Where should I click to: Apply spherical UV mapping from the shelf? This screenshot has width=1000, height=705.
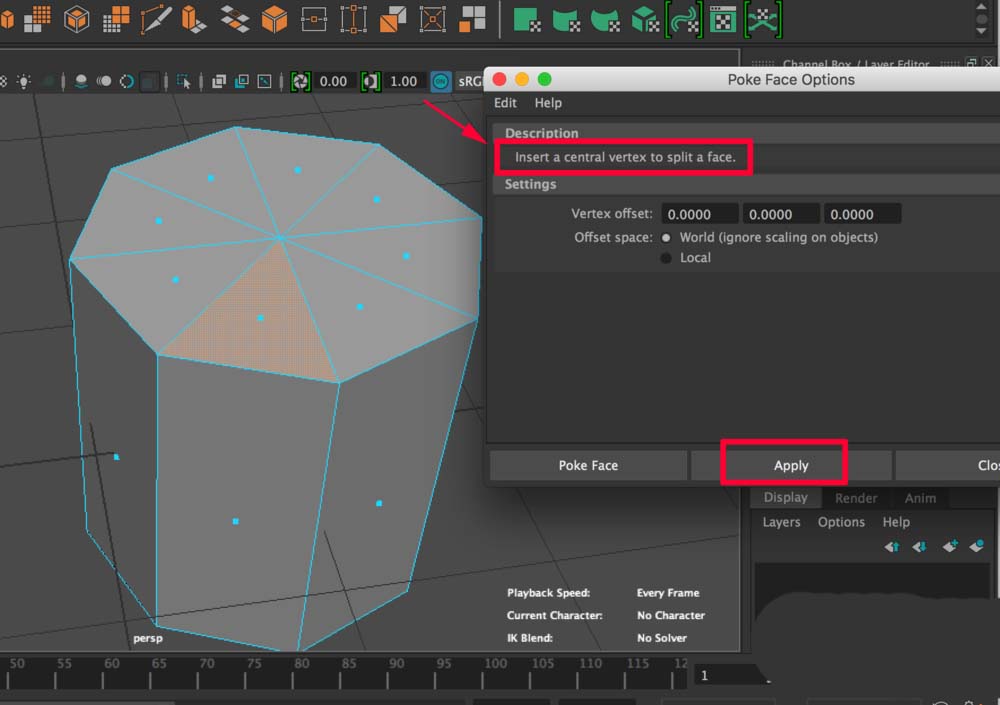605,20
